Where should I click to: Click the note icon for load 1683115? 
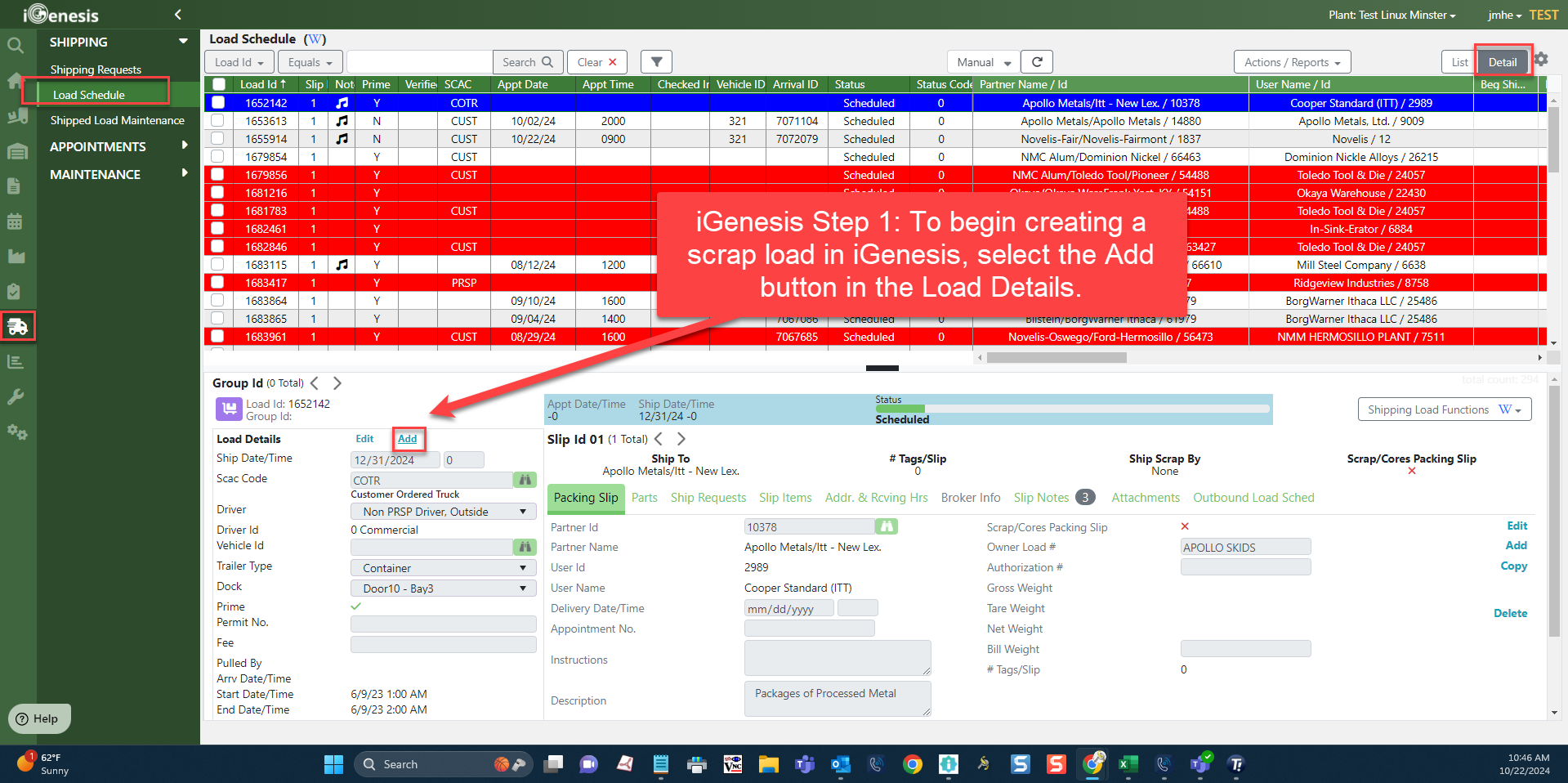342,265
